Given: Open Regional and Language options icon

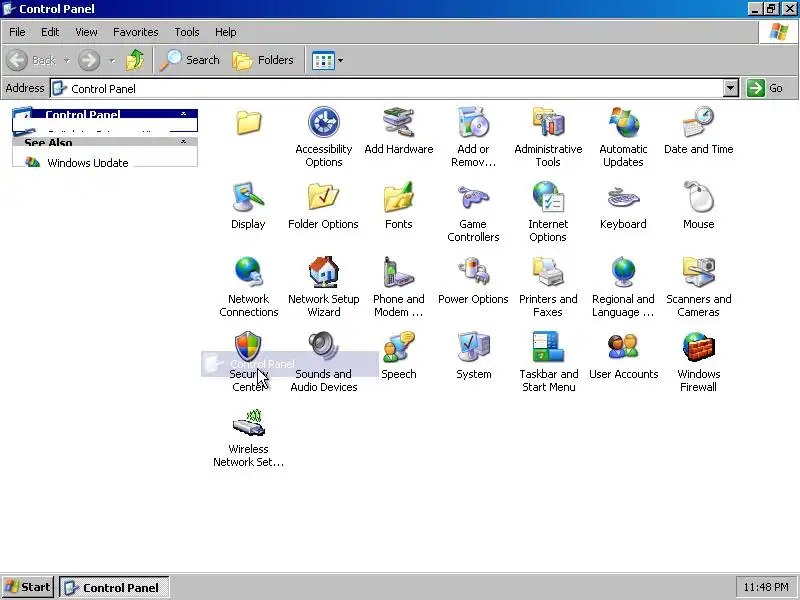Looking at the screenshot, I should click(623, 272).
